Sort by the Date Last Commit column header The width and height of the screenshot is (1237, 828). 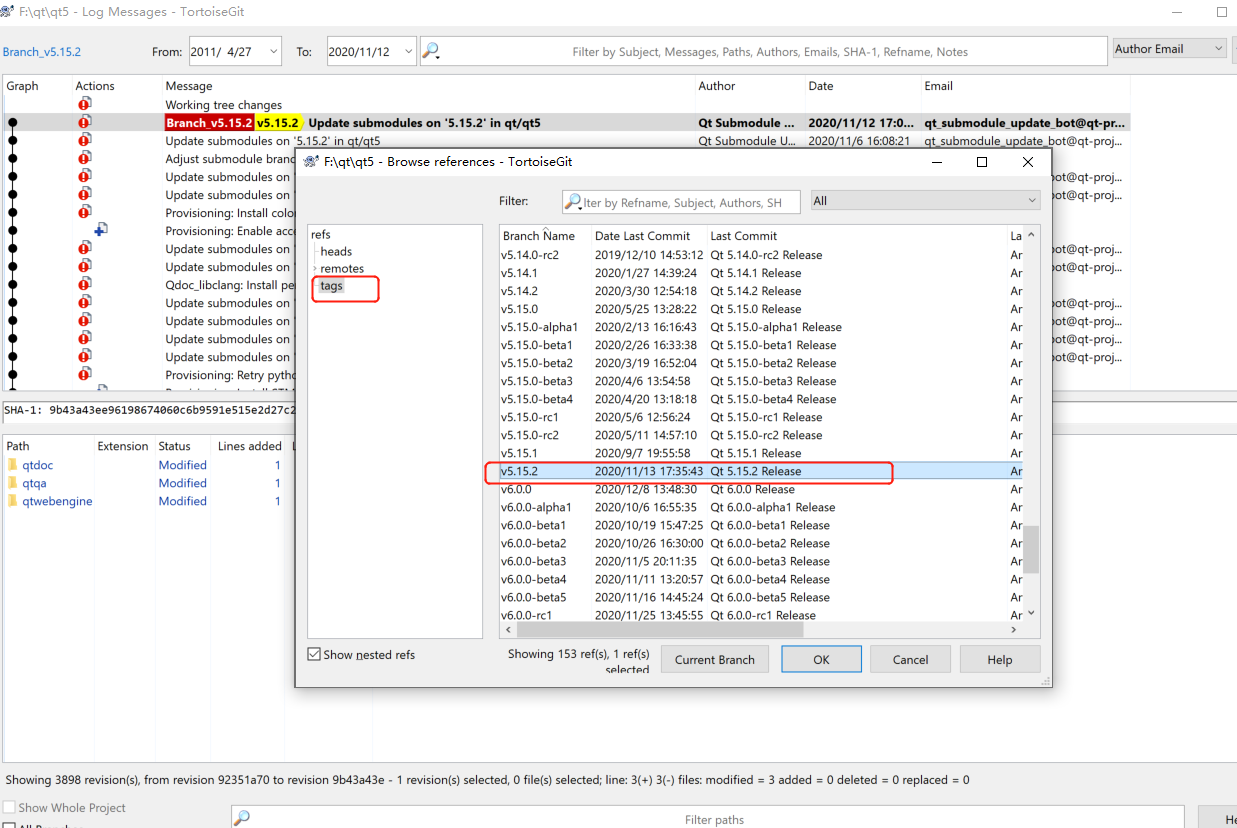click(x=647, y=236)
